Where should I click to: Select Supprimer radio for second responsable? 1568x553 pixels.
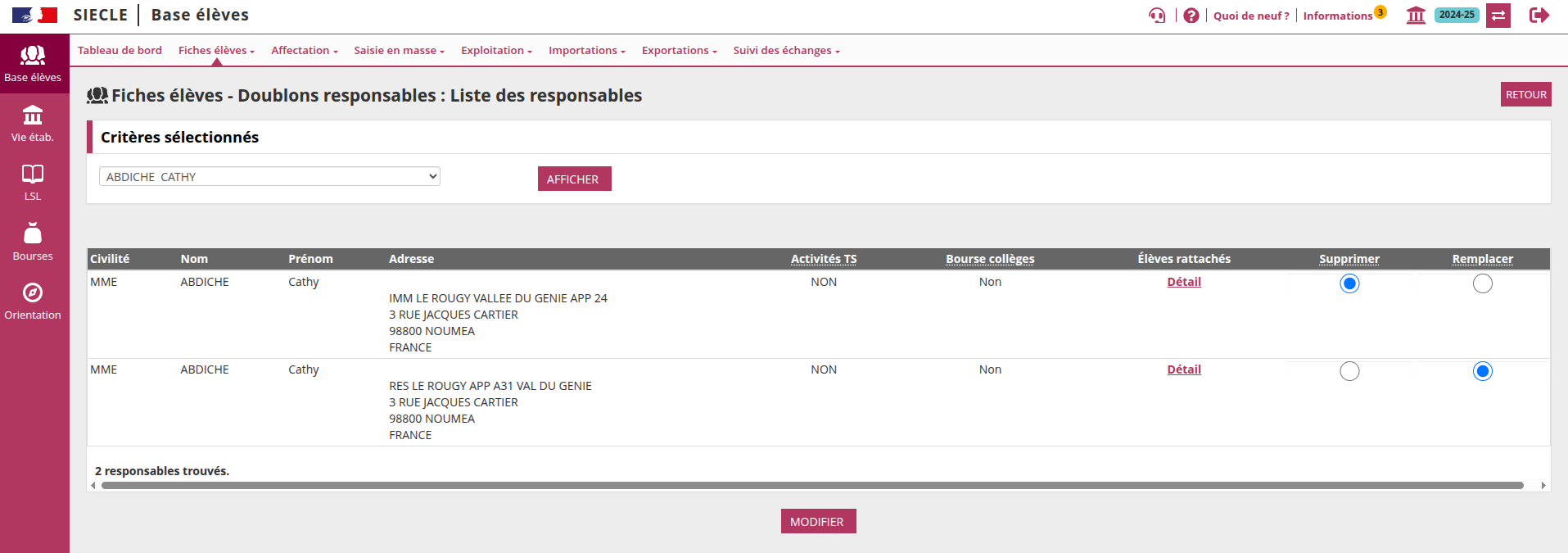(x=1349, y=371)
